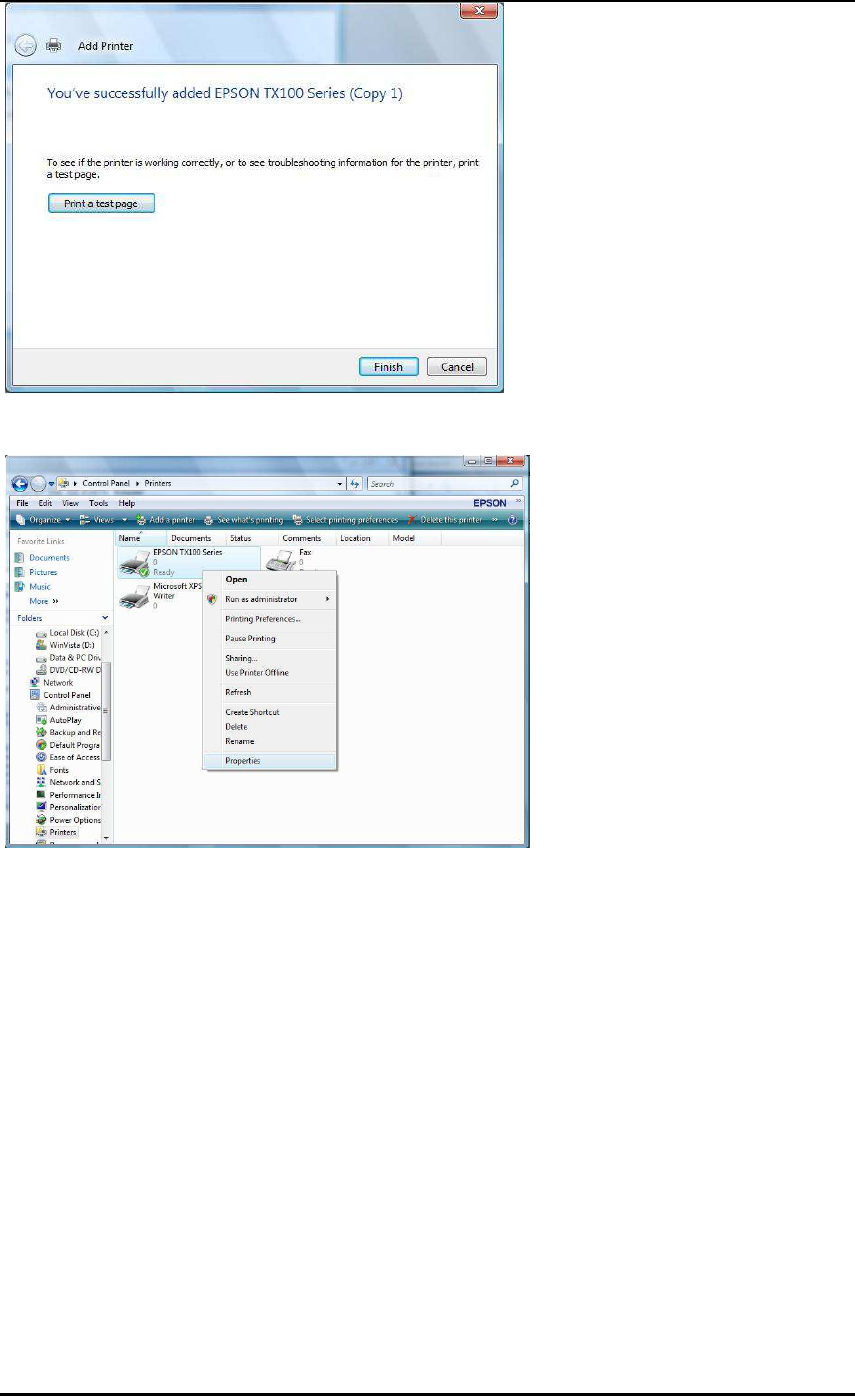Expand More favorite links
Screen dimensions: 855x1396
43,601
